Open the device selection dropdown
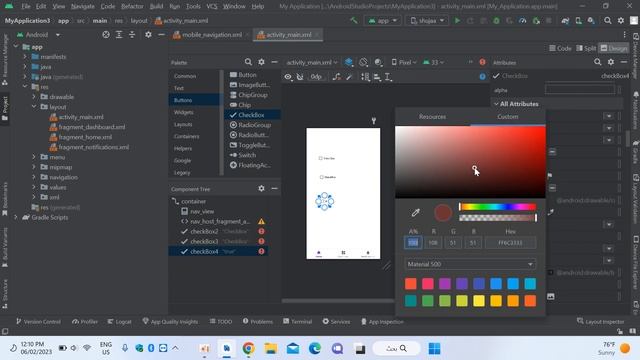This screenshot has width=640, height=360. click(x=427, y=20)
